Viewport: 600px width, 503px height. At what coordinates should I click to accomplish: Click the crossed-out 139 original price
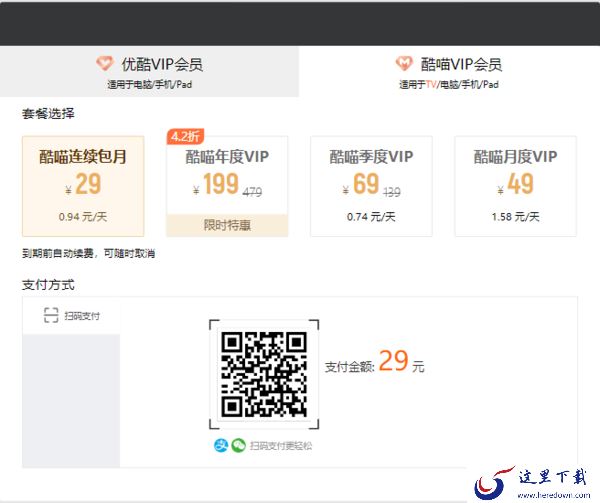coord(391,191)
